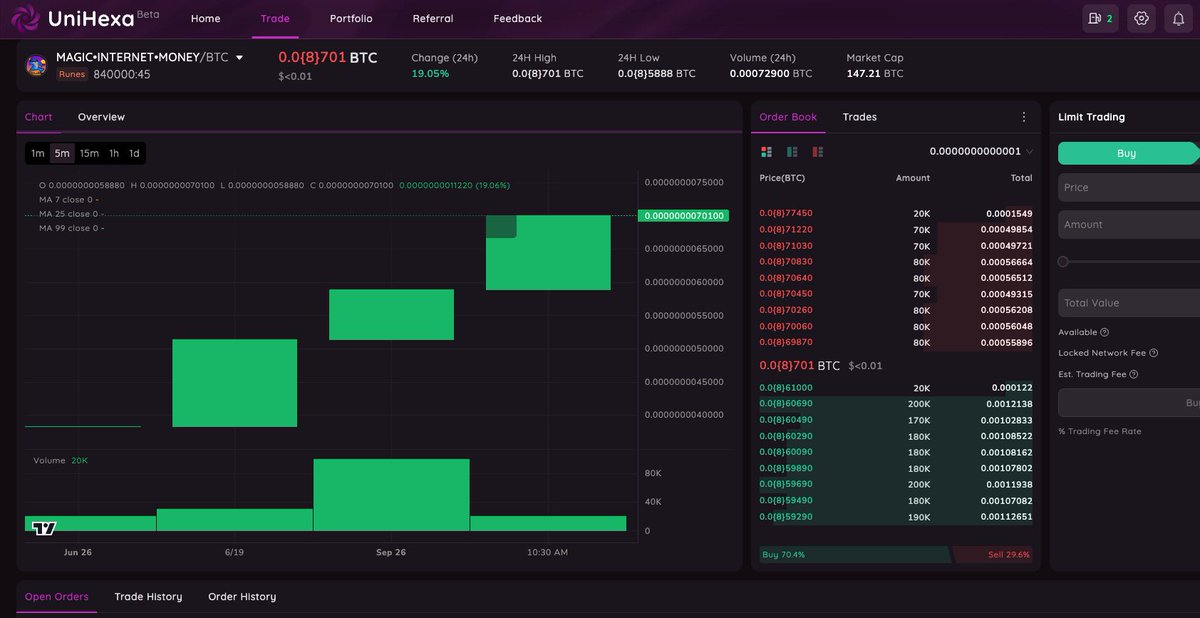Image resolution: width=1200 pixels, height=618 pixels.
Task: Click the MAGIC•INTERNET•MONEY token avatar icon
Action: (x=36, y=65)
